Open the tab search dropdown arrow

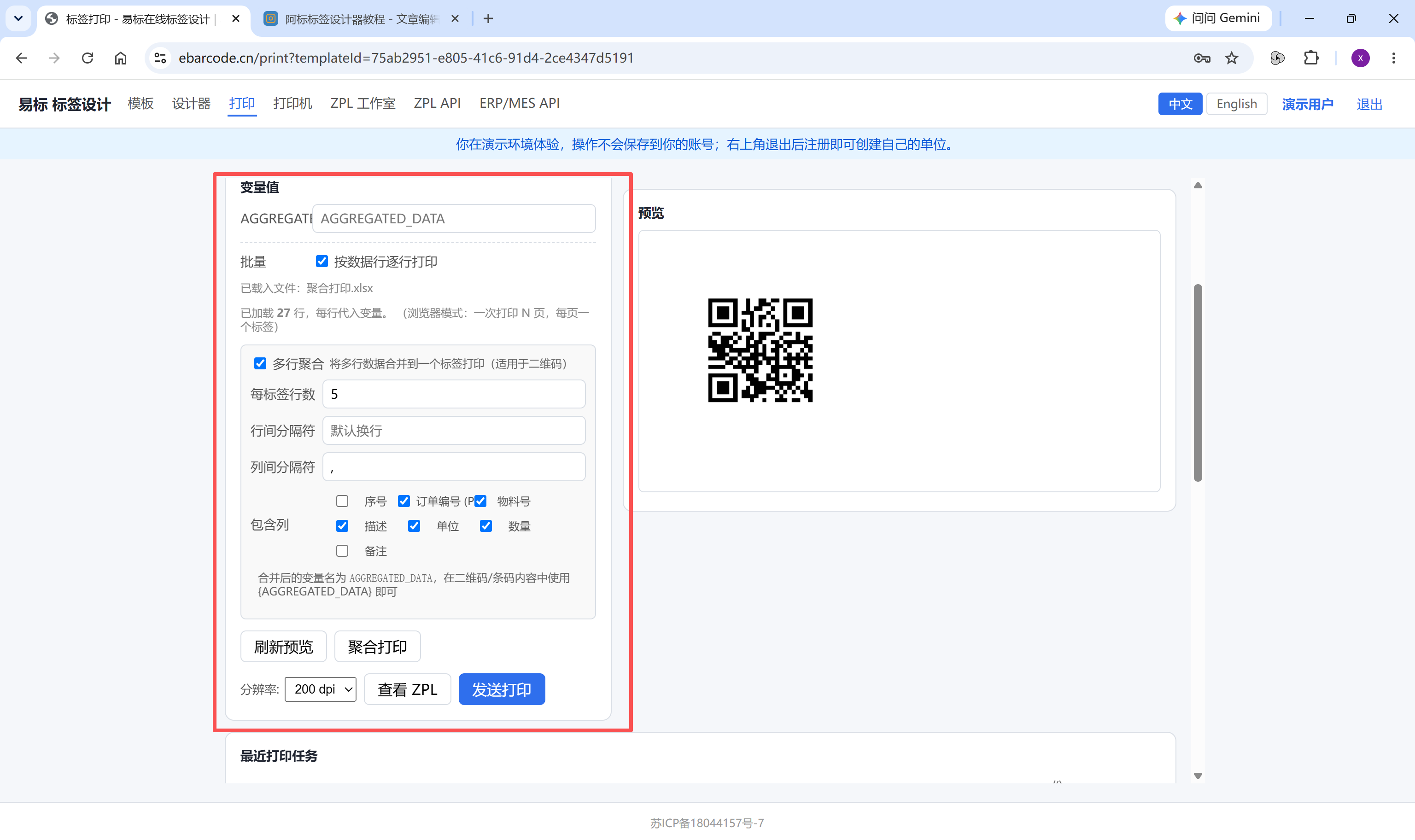18,19
